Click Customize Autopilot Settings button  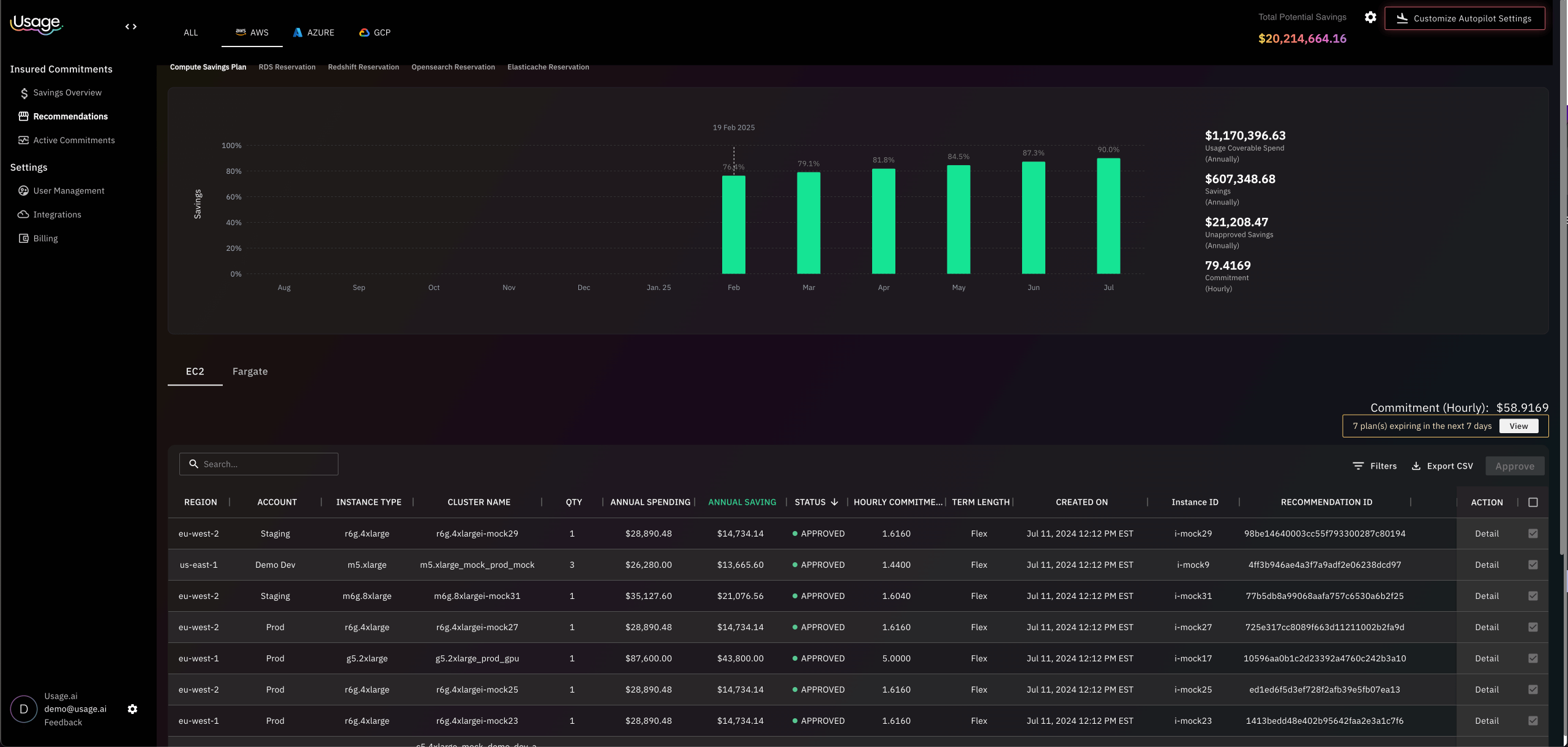(1464, 18)
